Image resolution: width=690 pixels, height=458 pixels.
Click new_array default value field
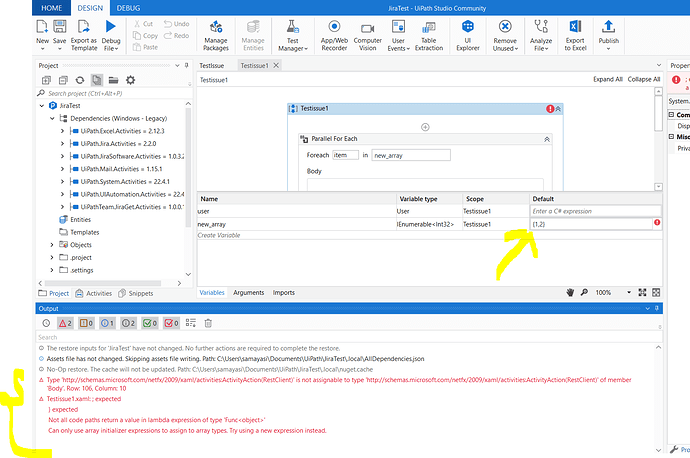click(x=591, y=224)
